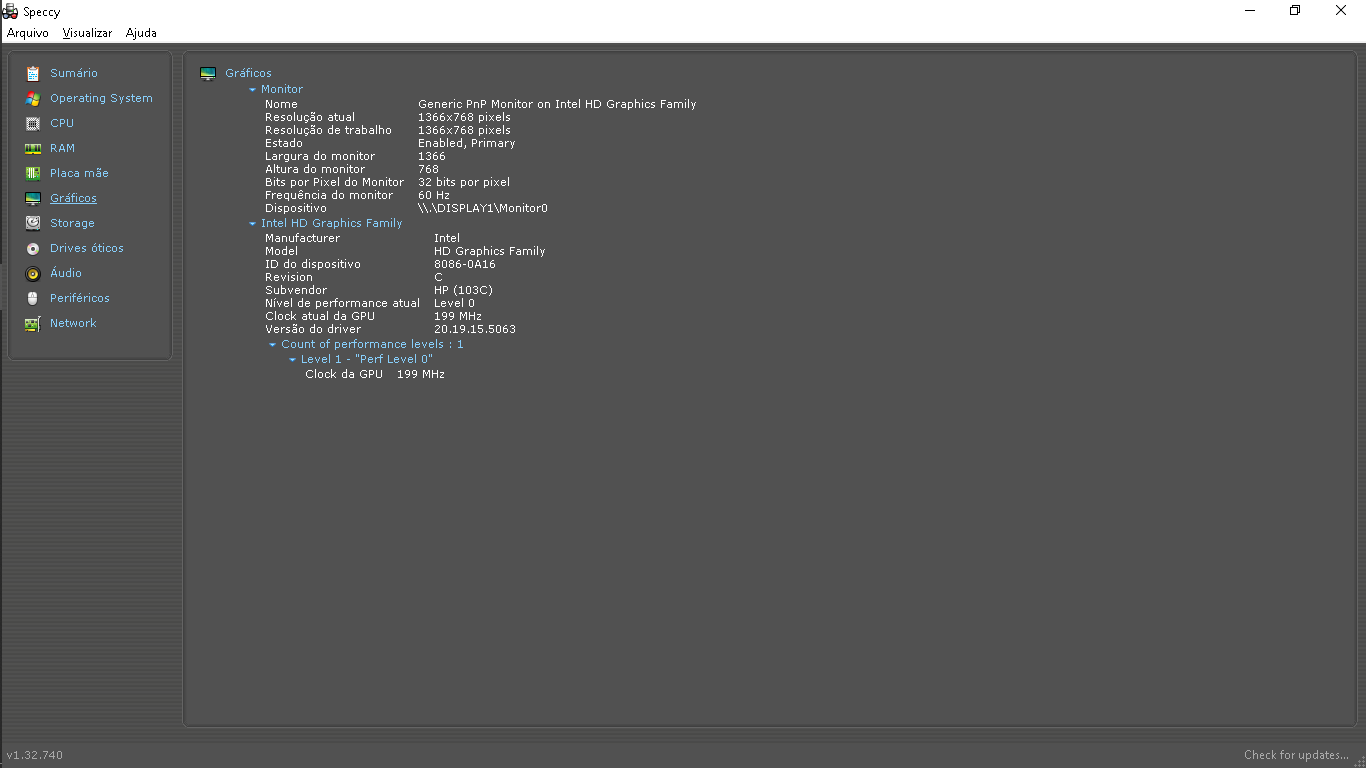Click the Clock atual da GPU label
The image size is (1366, 768).
pyautogui.click(x=320, y=316)
